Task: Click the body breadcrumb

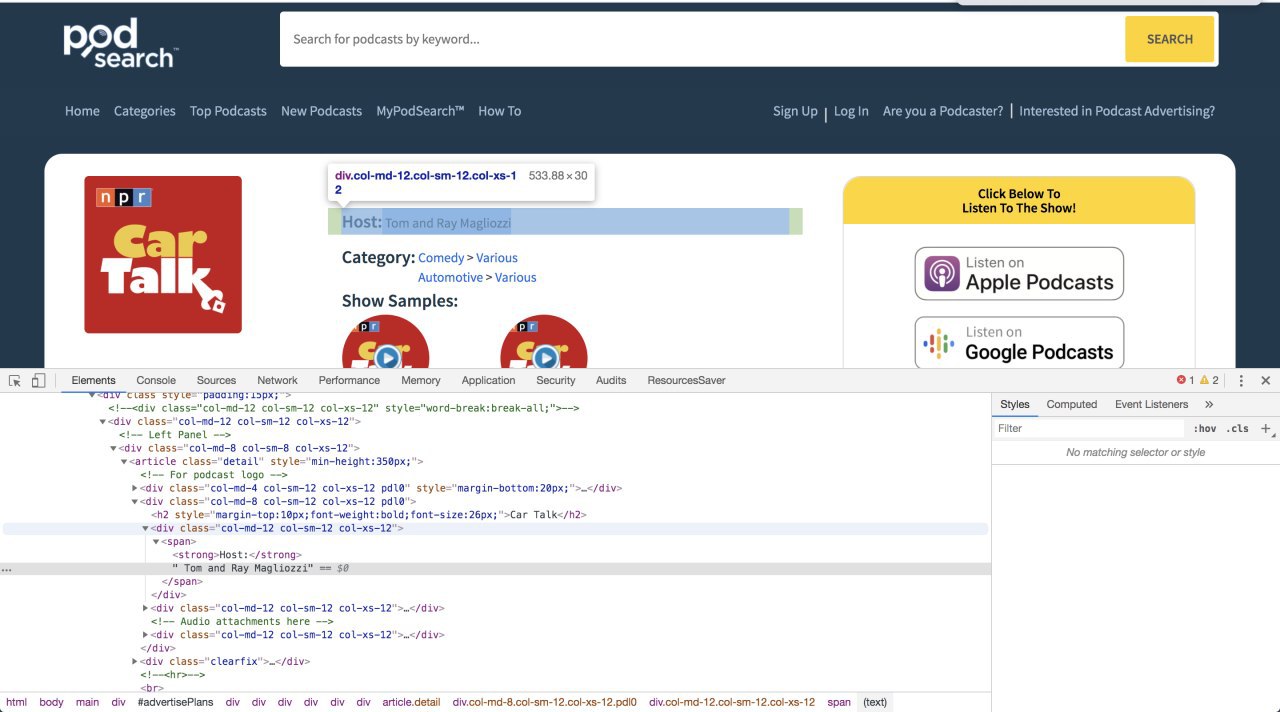Action: tap(51, 702)
